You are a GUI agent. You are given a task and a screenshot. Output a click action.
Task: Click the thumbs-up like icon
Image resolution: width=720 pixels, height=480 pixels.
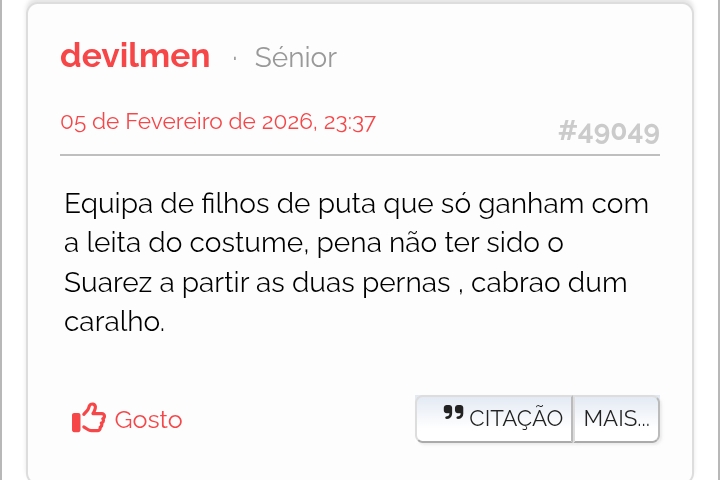pyautogui.click(x=88, y=419)
